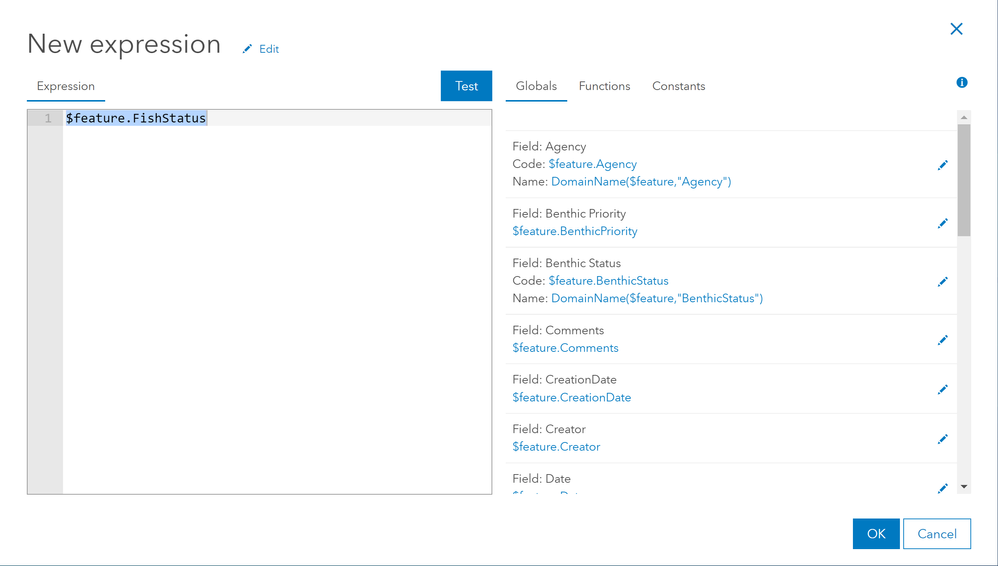Click the pencil icon for Benthic Priority field
The width and height of the screenshot is (998, 566).
point(943,223)
